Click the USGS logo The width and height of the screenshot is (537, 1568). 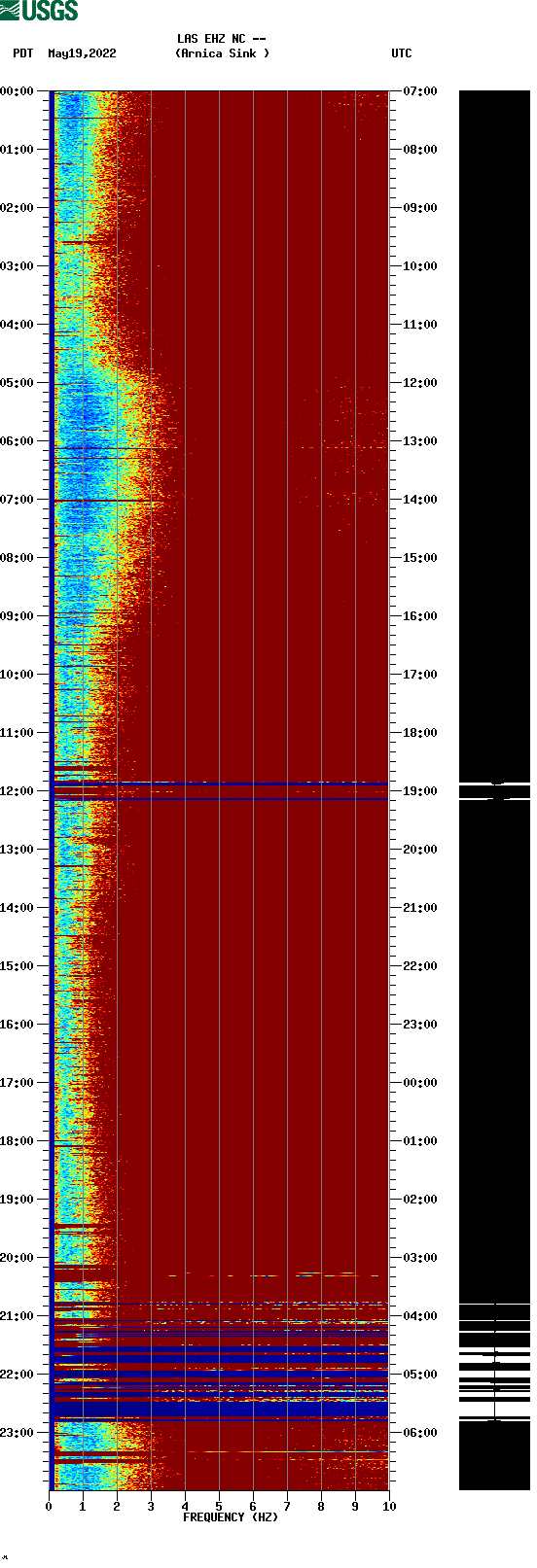39,11
